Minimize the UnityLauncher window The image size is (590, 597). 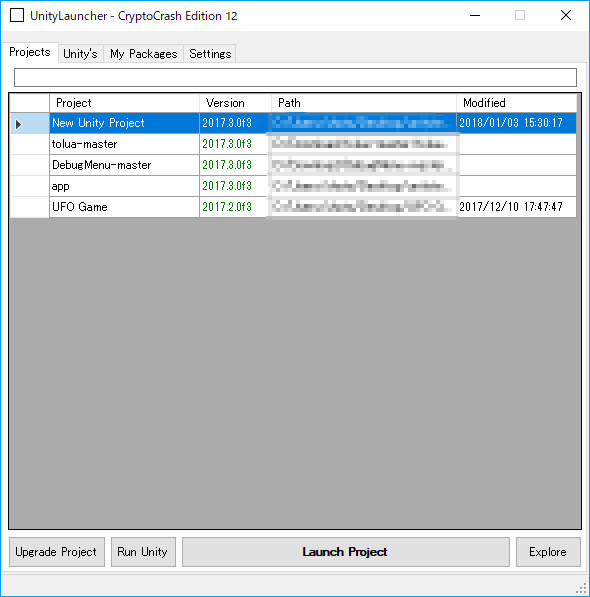click(475, 16)
